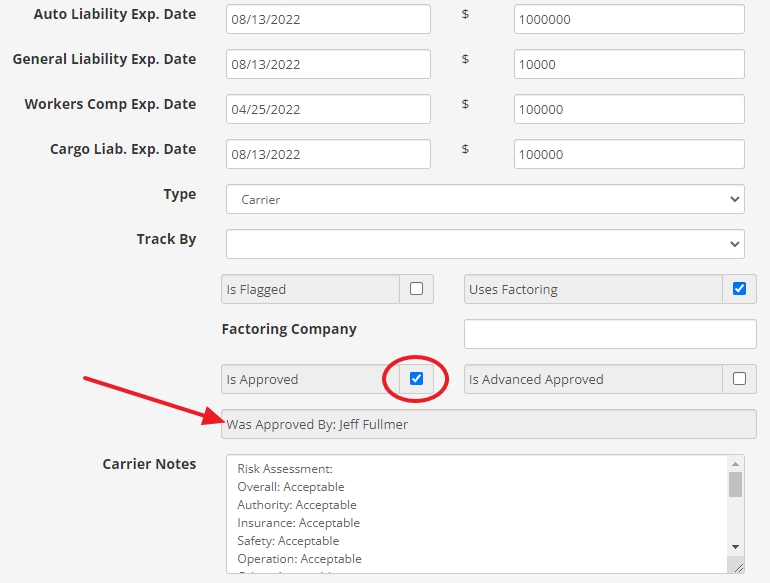Click the Auto Liability Exp. Date field
770x583 pixels.
point(328,19)
